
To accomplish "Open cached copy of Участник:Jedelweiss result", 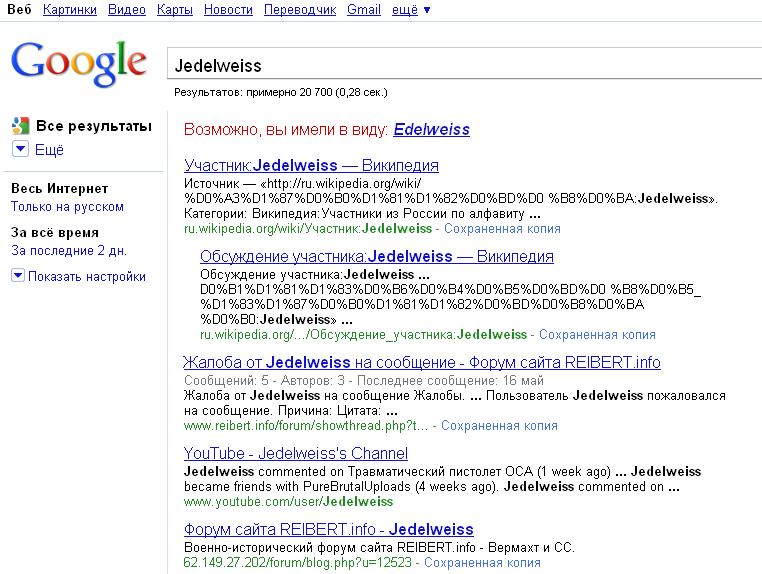I will coord(502,229).
